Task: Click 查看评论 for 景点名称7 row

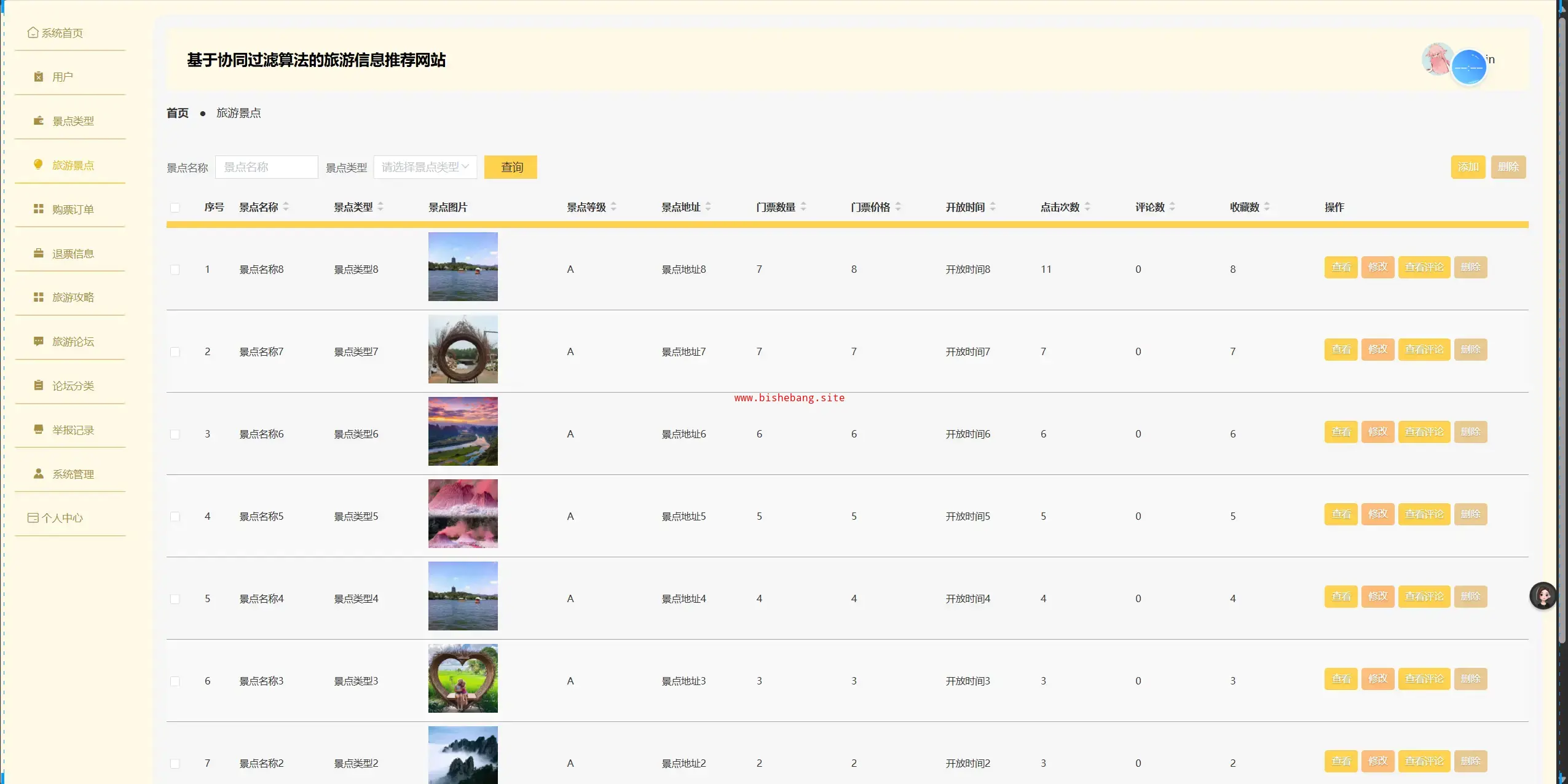Action: tap(1424, 350)
